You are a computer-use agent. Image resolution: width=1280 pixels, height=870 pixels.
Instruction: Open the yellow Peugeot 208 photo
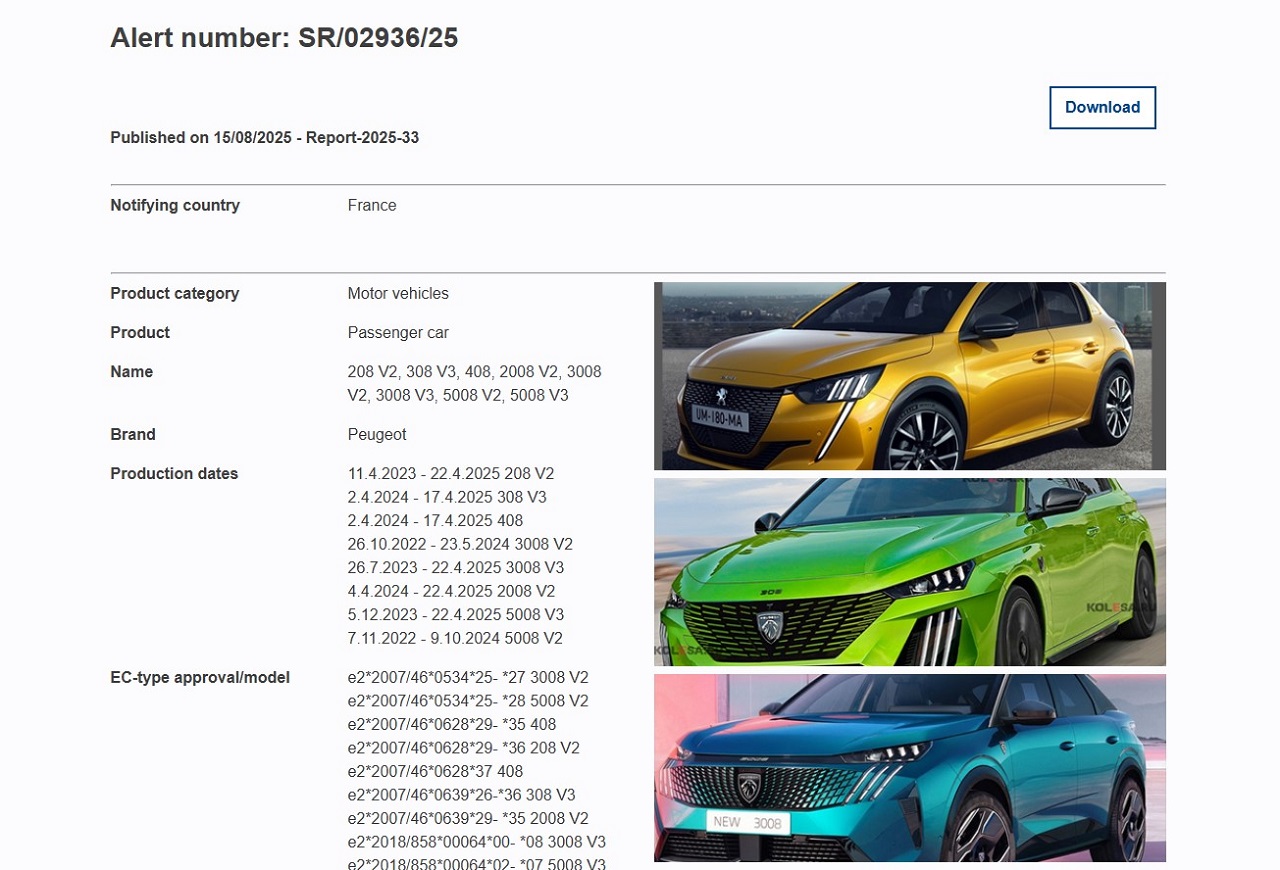click(x=910, y=376)
